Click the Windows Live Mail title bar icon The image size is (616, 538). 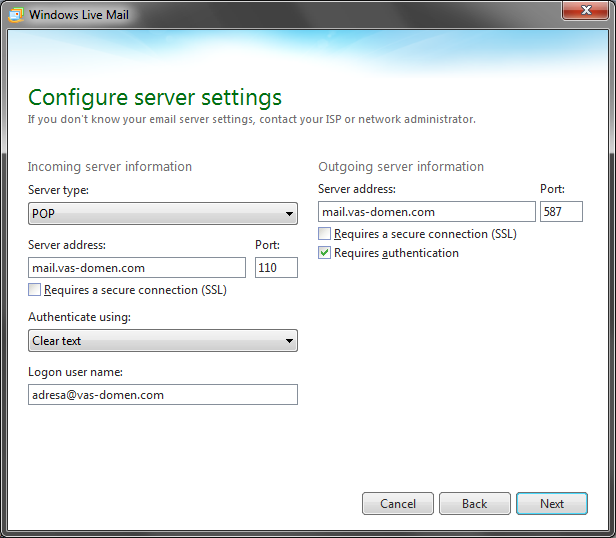click(16, 15)
